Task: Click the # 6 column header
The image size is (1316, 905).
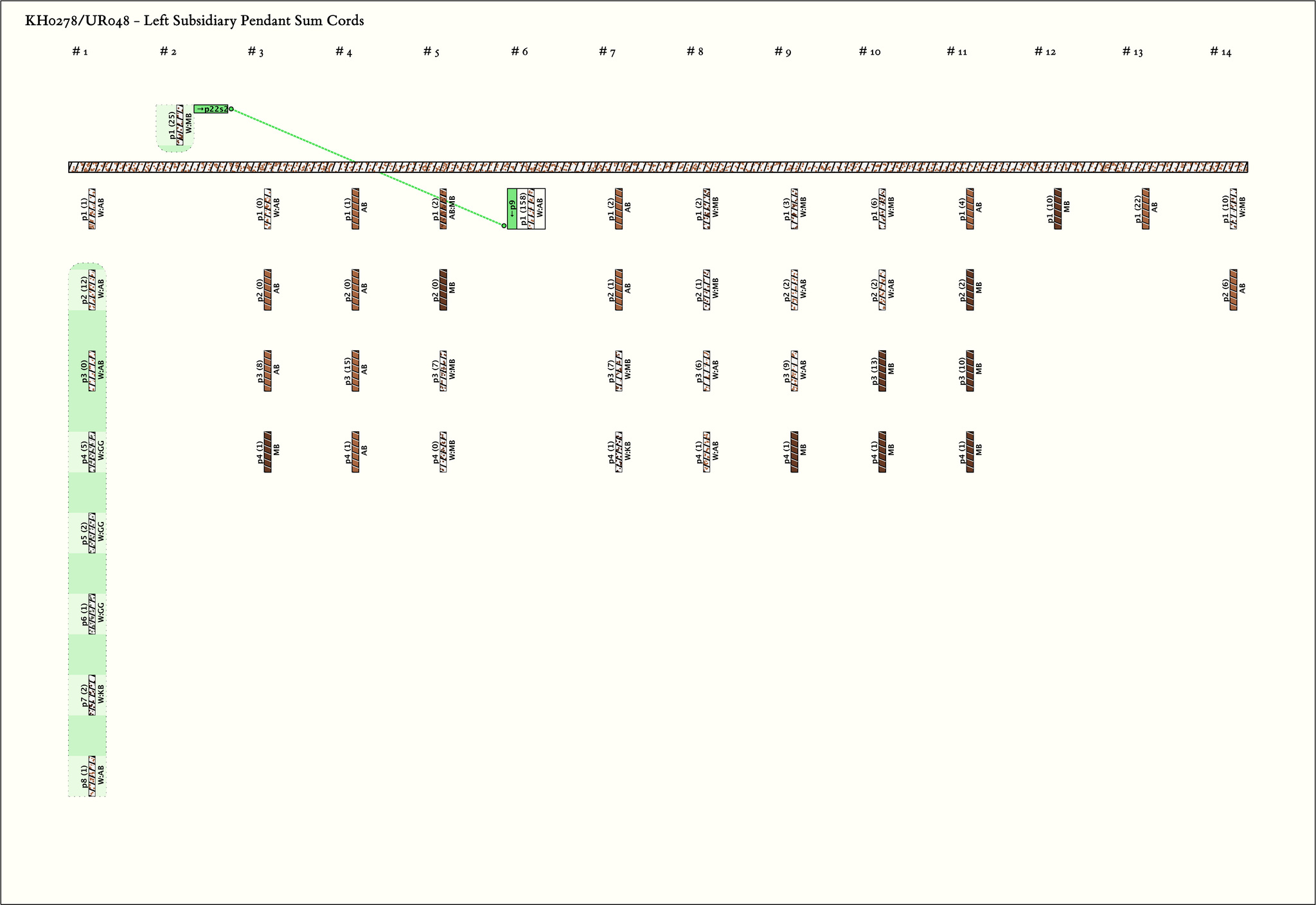Action: 519,51
